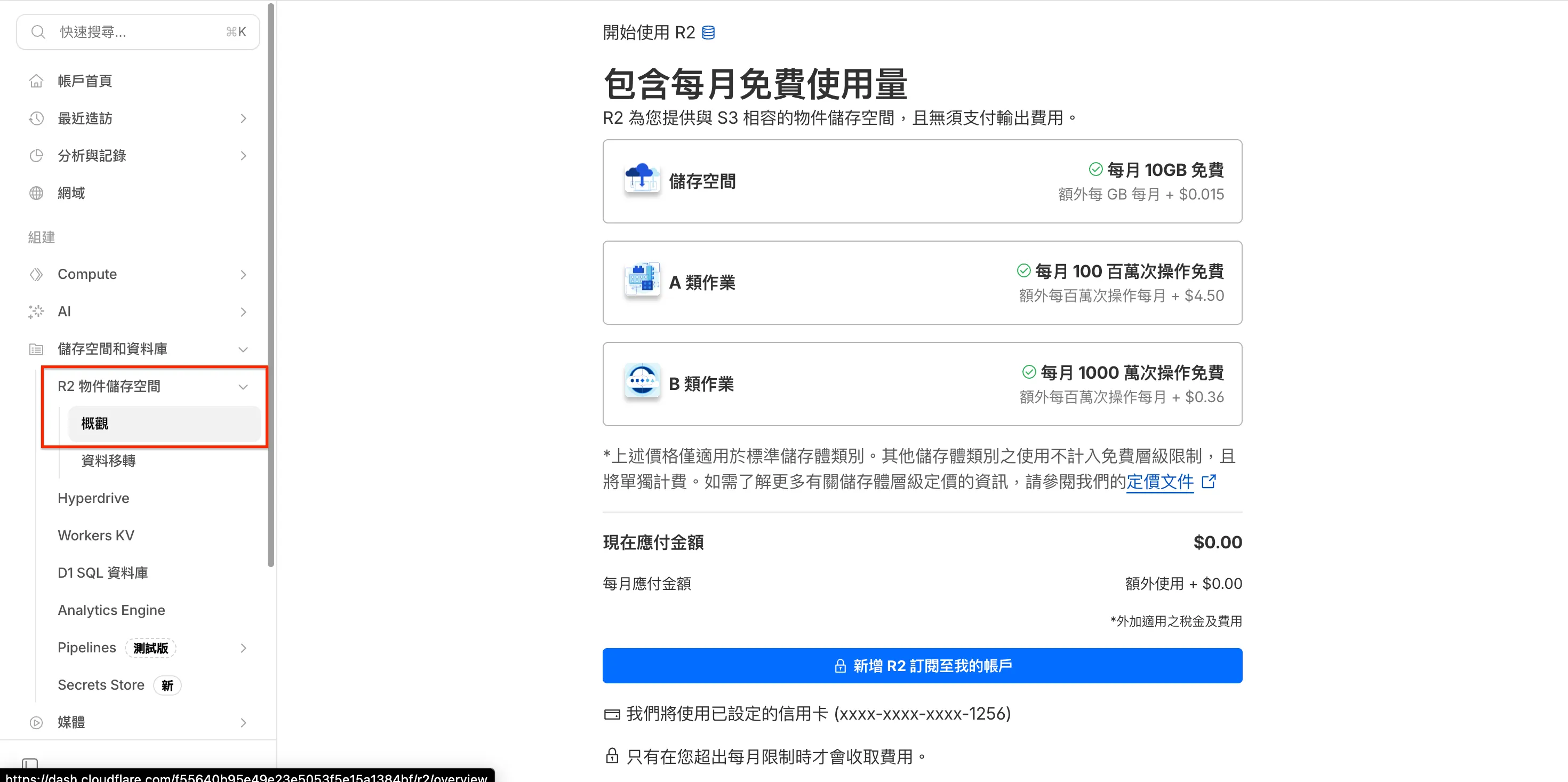Click the AI sparkle icon
Image resolution: width=1568 pixels, height=782 pixels.
36,311
